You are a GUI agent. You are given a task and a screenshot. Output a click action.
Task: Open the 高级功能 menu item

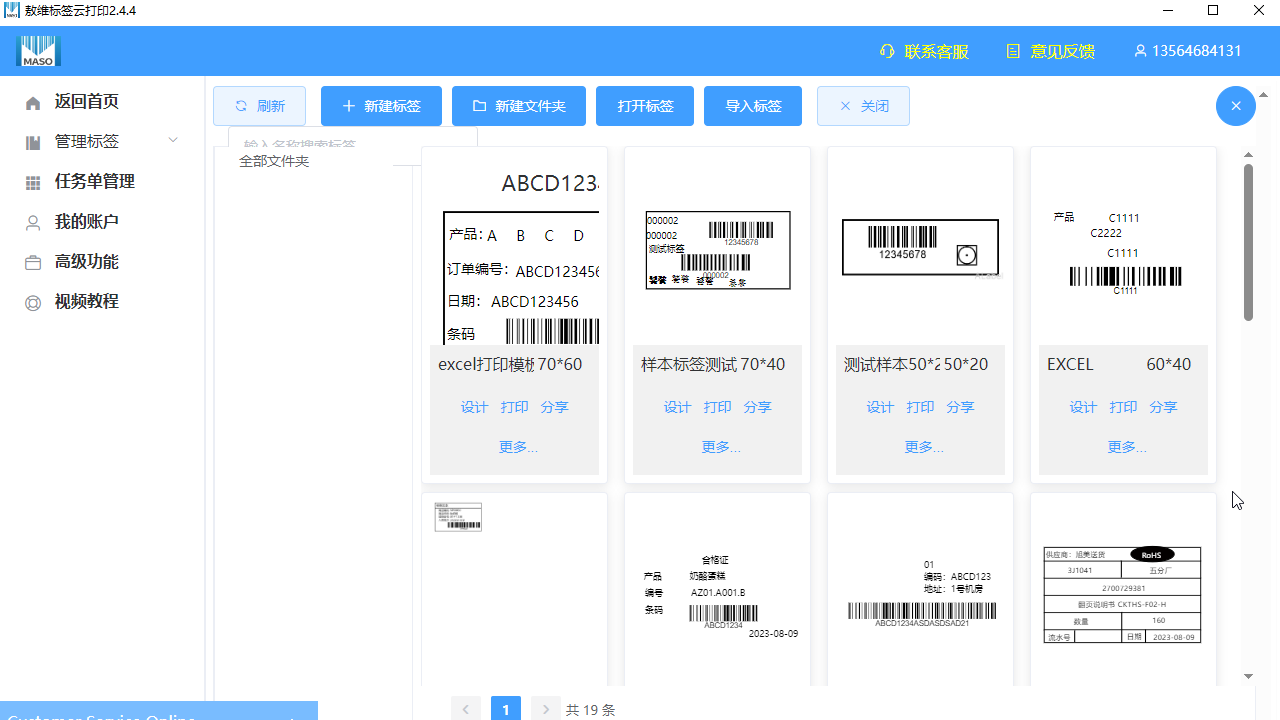pos(86,262)
